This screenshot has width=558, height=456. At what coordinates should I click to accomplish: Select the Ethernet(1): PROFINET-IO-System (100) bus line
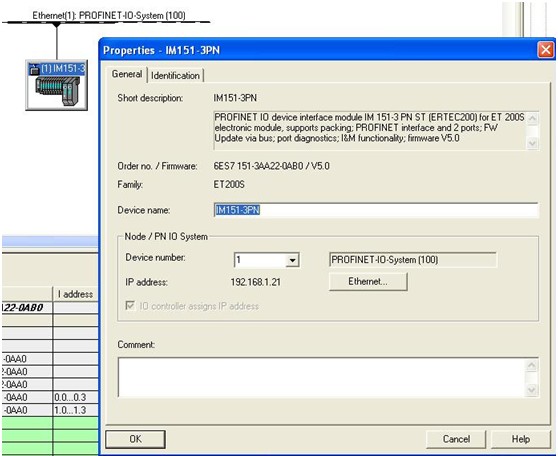106,22
